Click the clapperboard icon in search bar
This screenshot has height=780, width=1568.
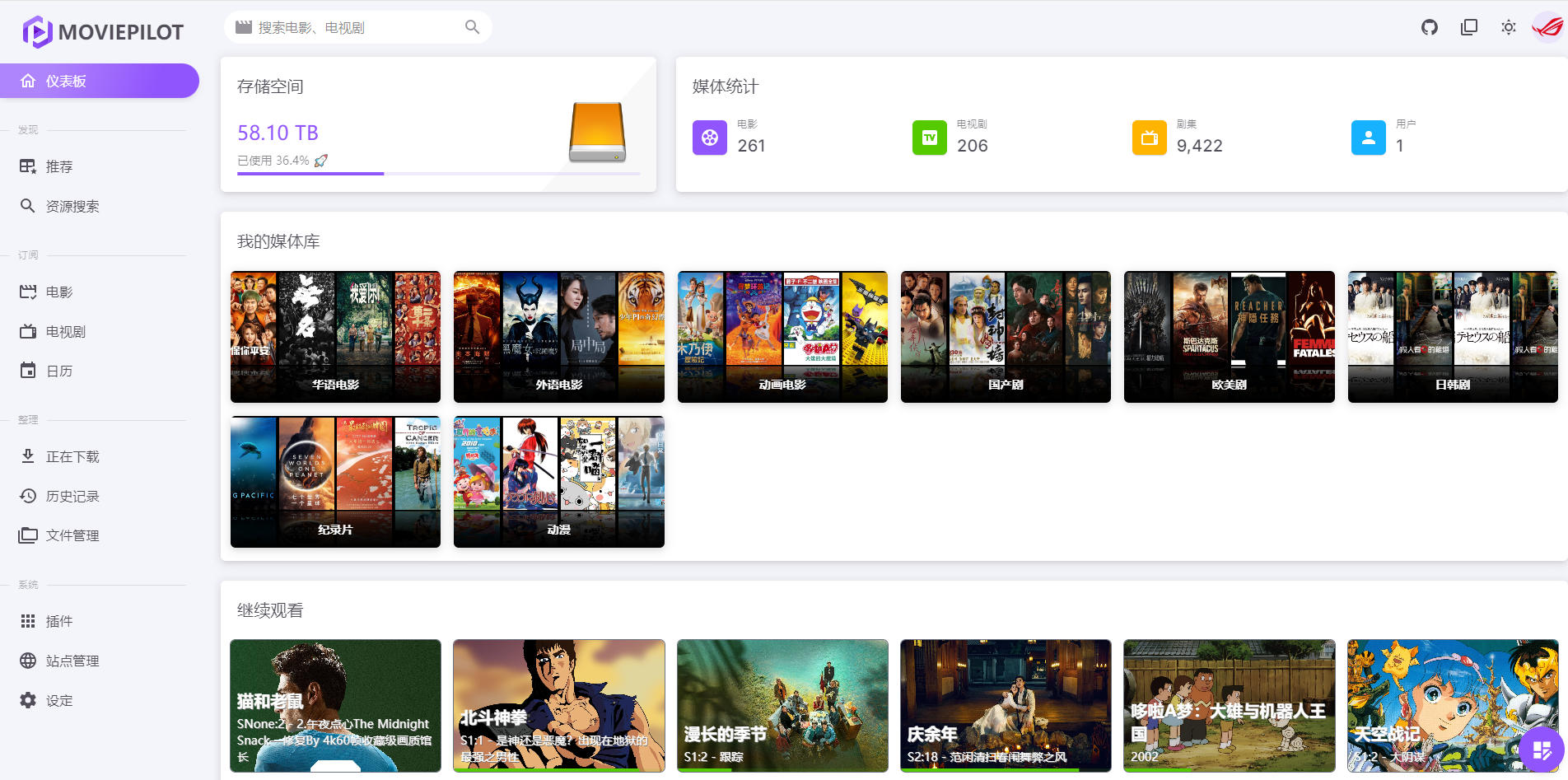(x=244, y=27)
